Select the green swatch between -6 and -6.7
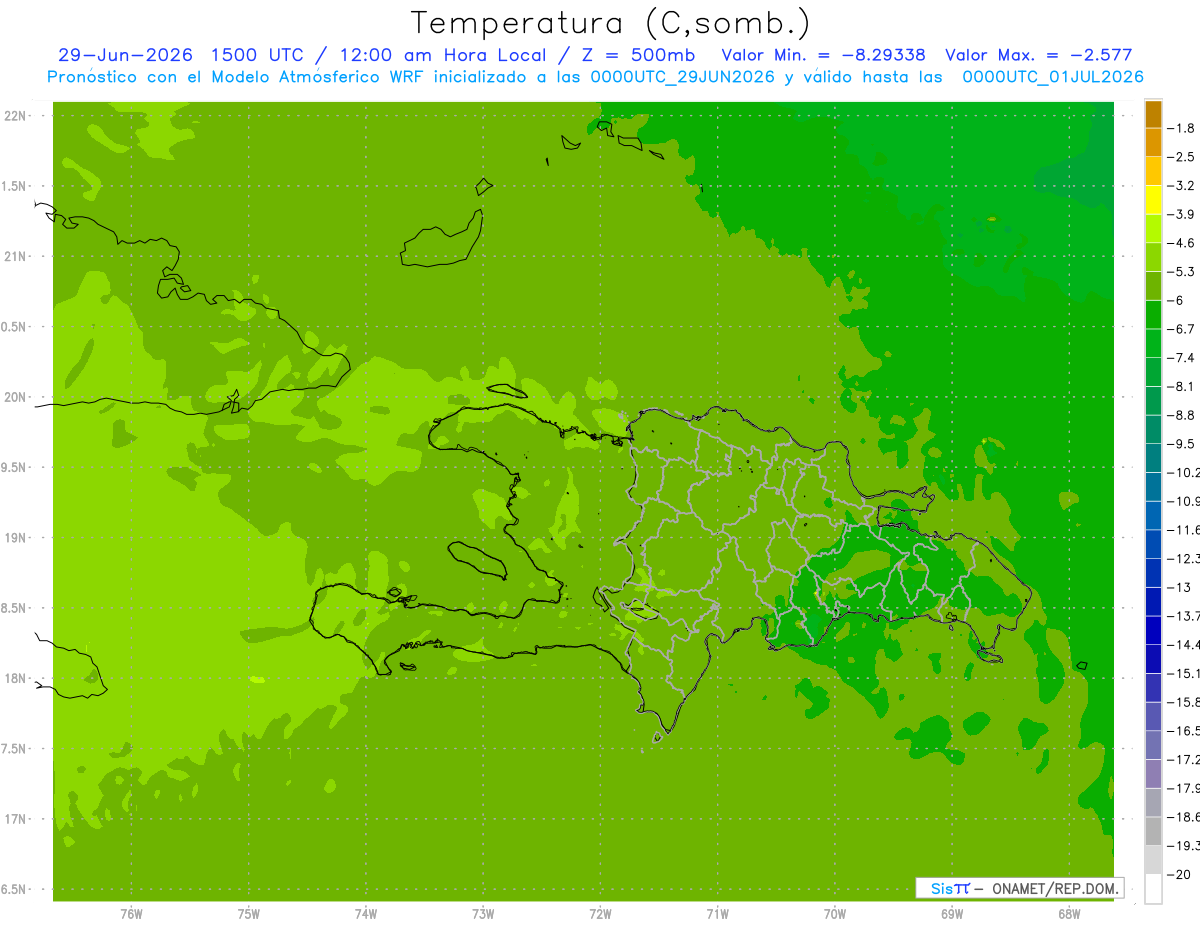 1153,315
